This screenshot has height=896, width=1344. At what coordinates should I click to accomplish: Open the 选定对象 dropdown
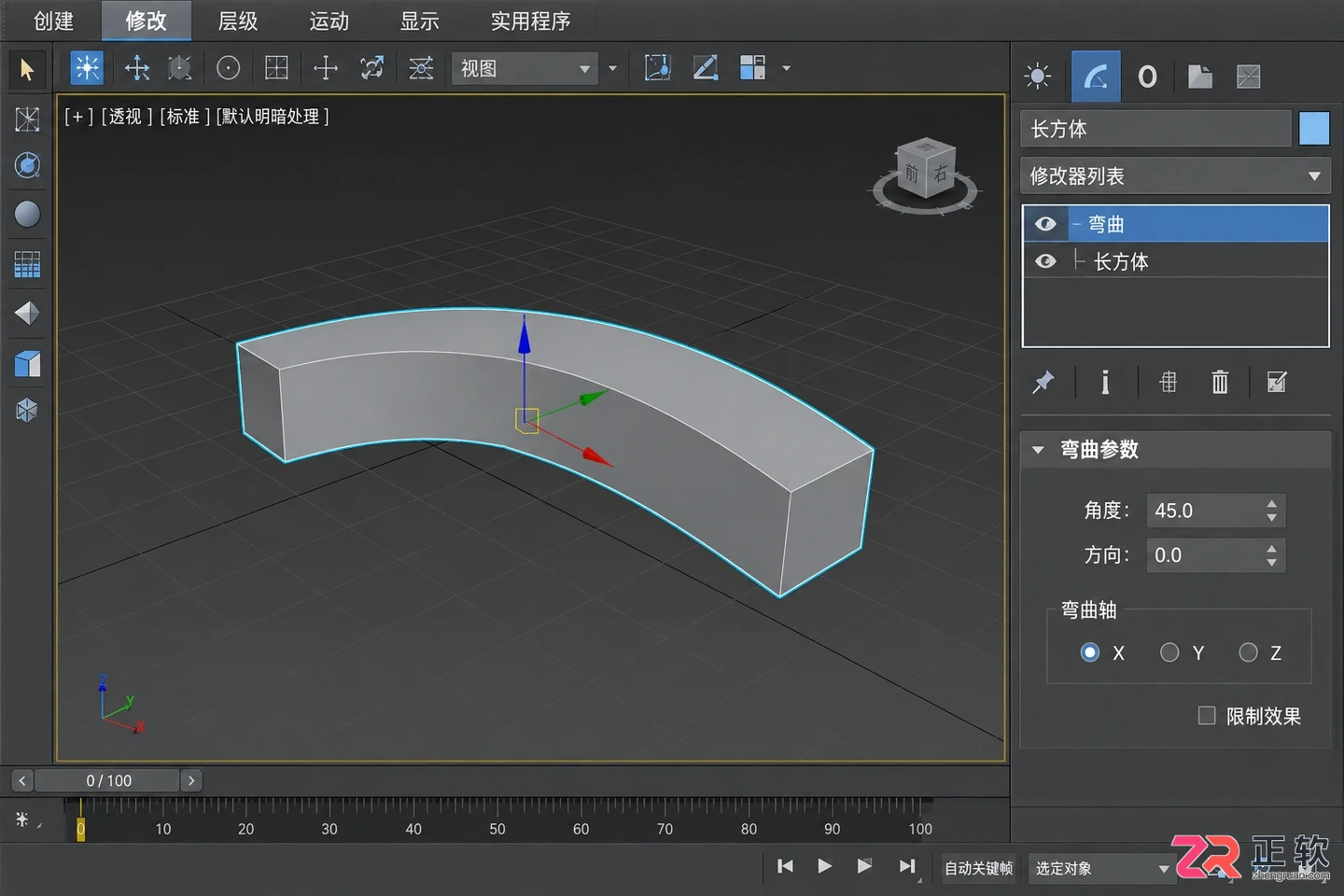tap(1101, 868)
